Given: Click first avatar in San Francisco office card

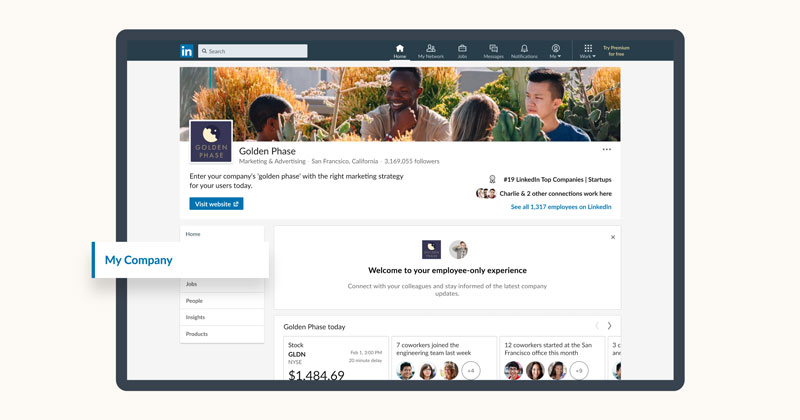Looking at the screenshot, I should 514,370.
